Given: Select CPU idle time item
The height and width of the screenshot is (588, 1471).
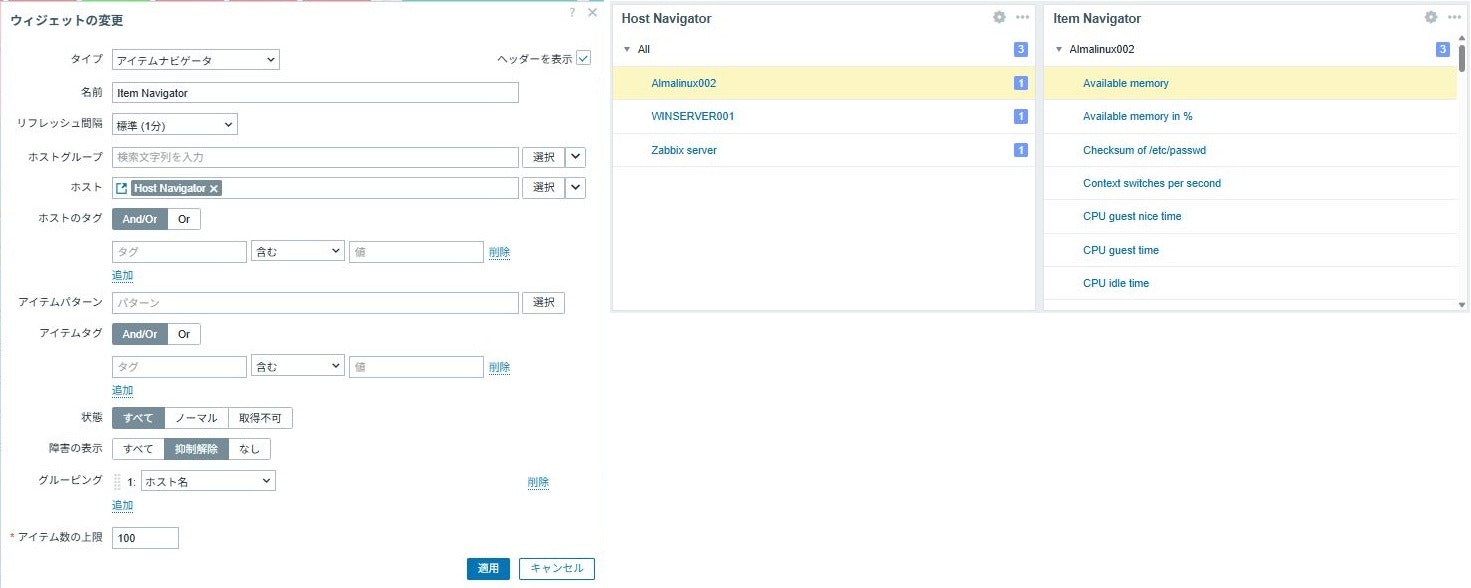Looking at the screenshot, I should pos(1115,283).
